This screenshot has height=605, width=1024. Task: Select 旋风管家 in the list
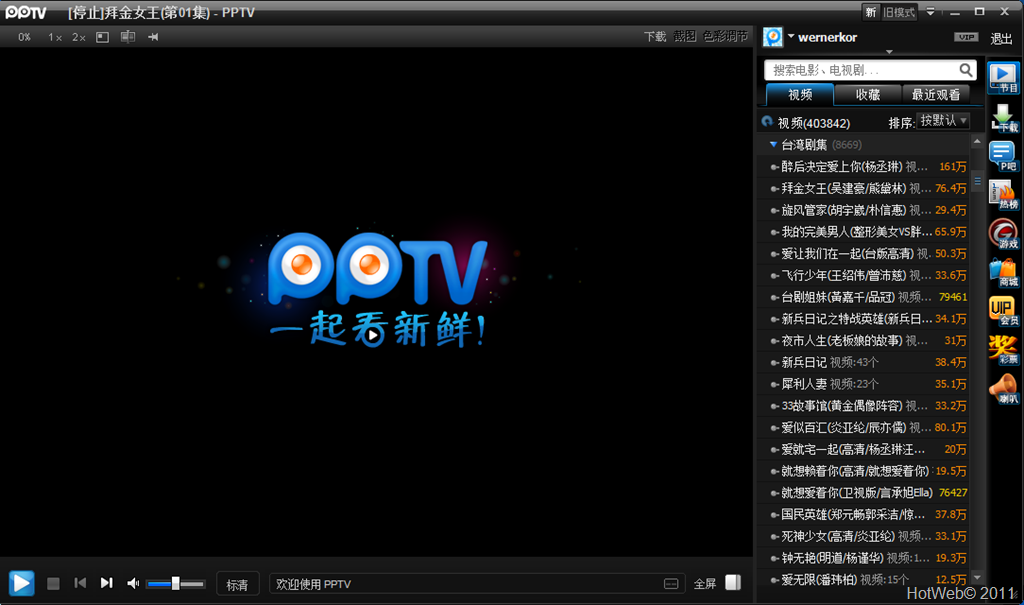click(863, 210)
